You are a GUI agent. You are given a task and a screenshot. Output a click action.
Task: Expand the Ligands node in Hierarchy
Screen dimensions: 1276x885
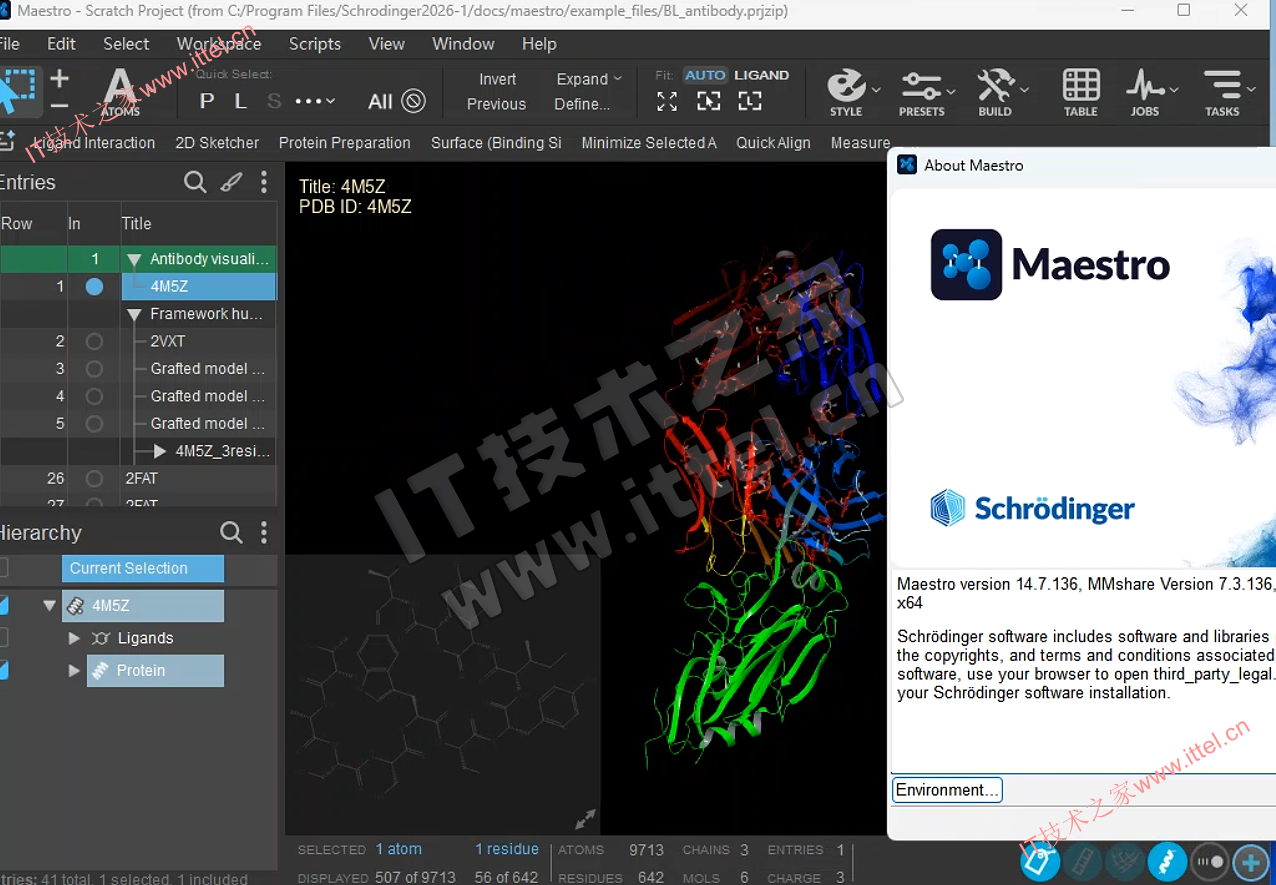(74, 638)
